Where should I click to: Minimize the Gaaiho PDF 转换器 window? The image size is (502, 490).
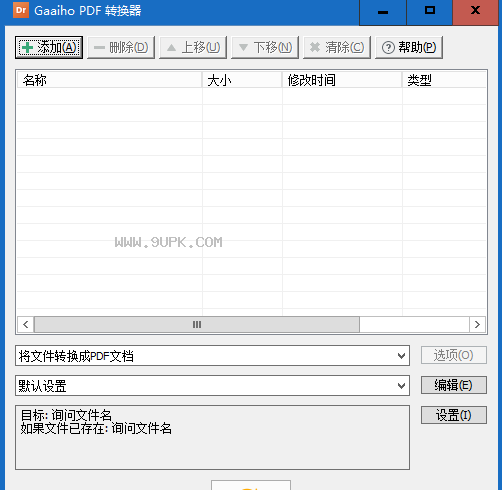click(x=383, y=12)
